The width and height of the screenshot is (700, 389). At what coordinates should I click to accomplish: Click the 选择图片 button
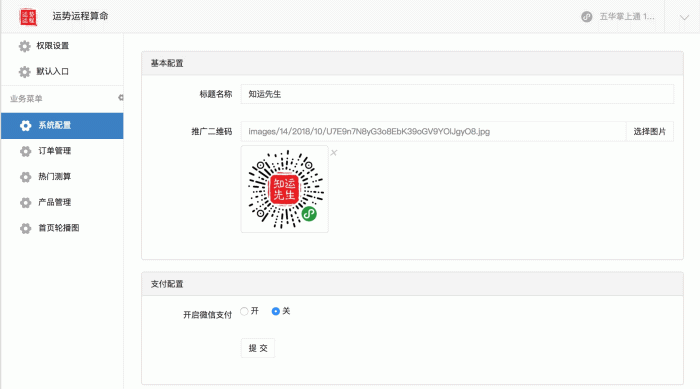click(650, 131)
